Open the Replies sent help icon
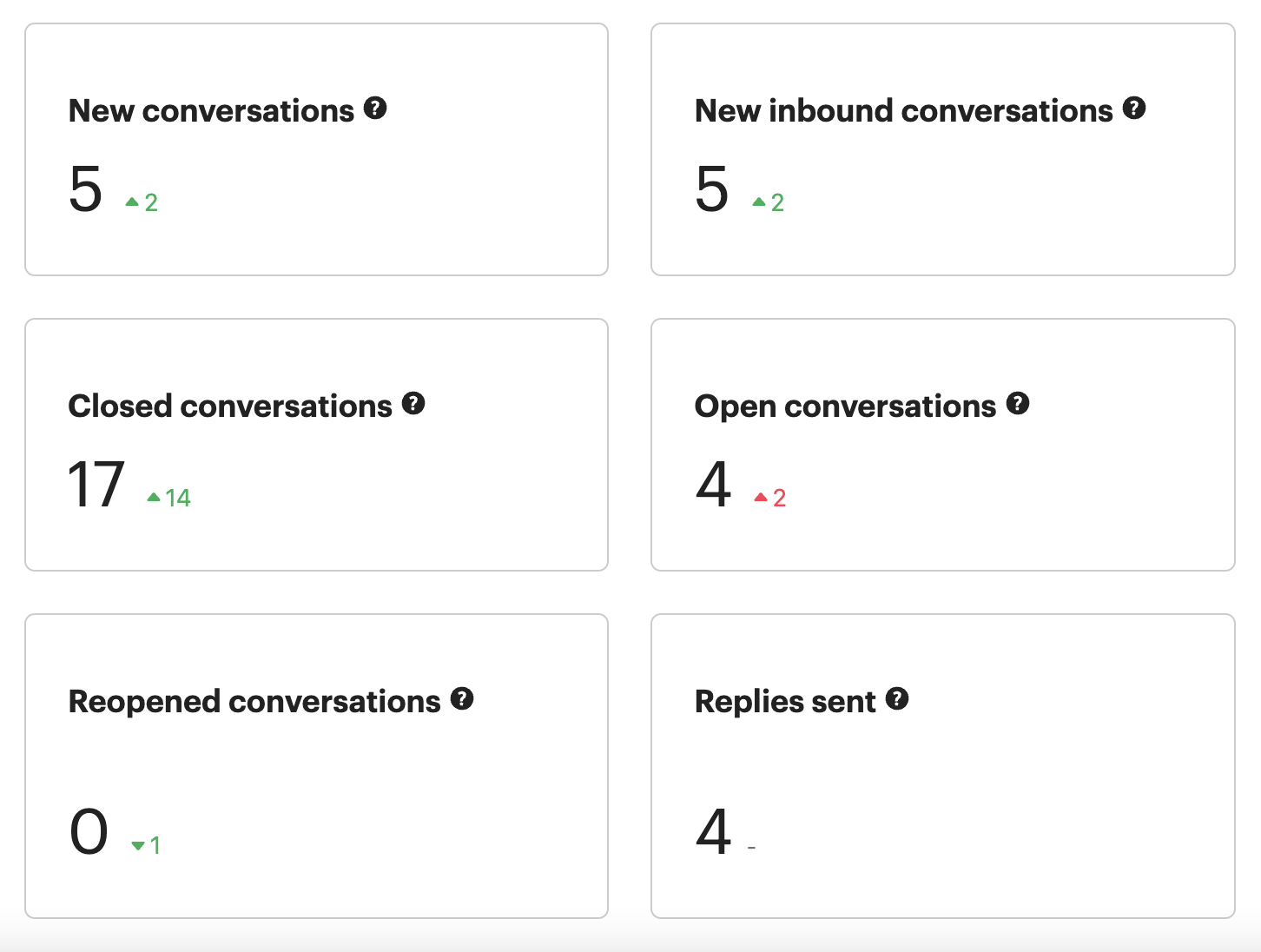The width and height of the screenshot is (1261, 952). tap(897, 699)
